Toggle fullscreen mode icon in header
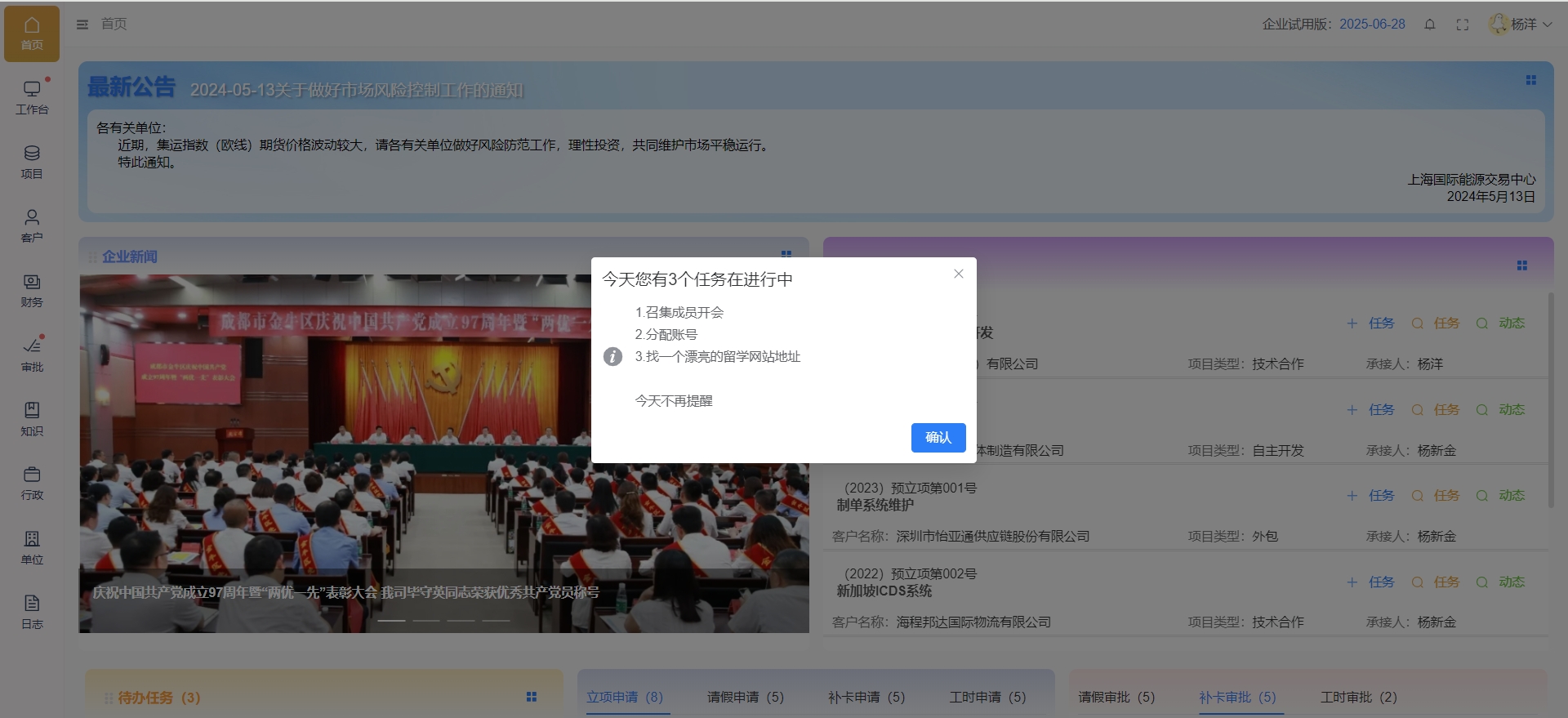1568x718 pixels. [x=1463, y=25]
